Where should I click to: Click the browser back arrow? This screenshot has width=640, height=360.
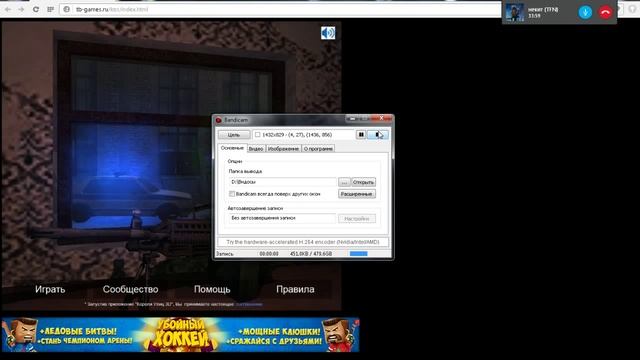8,9
